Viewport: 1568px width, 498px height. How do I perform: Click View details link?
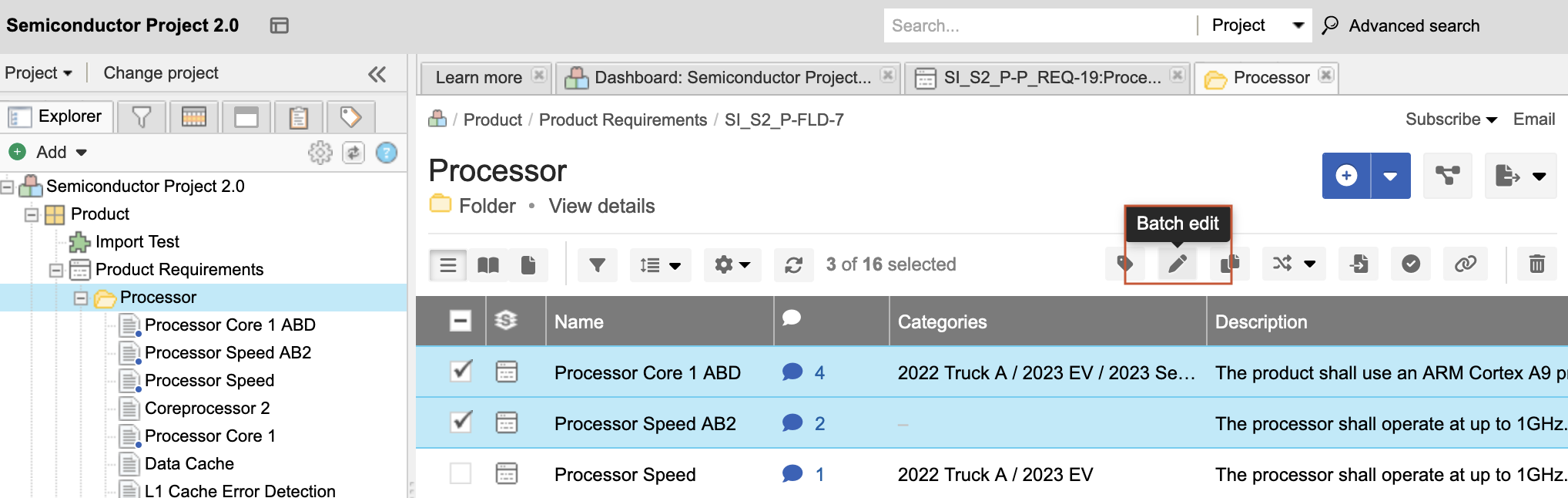click(x=601, y=206)
